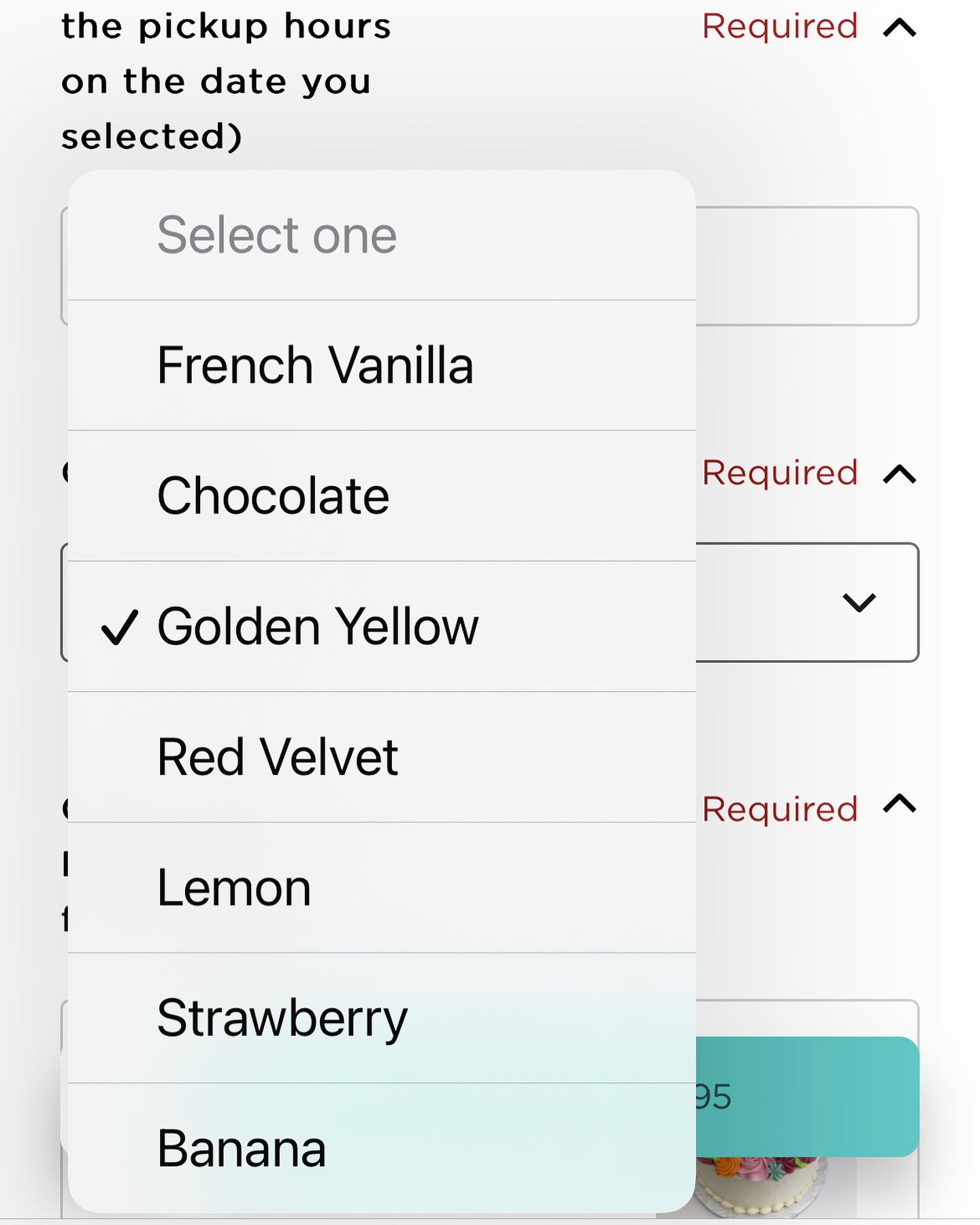Tap the teal button showing 95
The height and width of the screenshot is (1225, 980).
(806, 1096)
